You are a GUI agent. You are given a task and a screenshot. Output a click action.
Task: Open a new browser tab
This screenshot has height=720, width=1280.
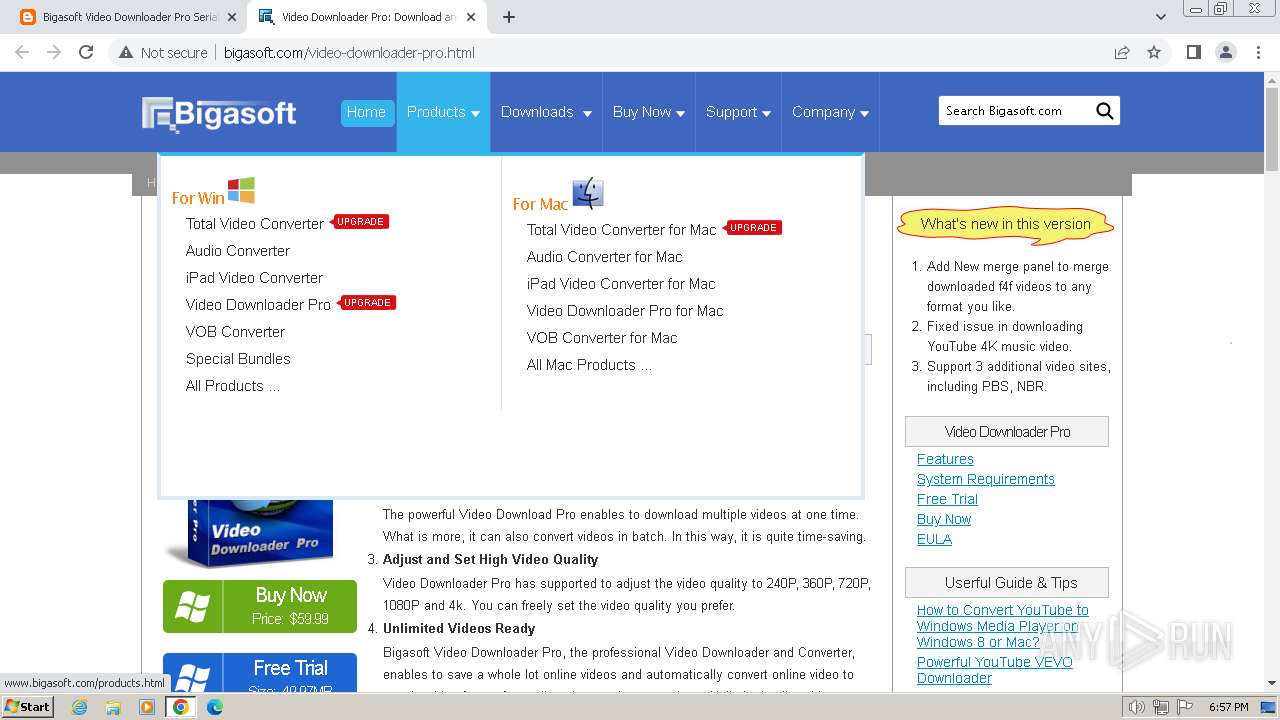[509, 17]
